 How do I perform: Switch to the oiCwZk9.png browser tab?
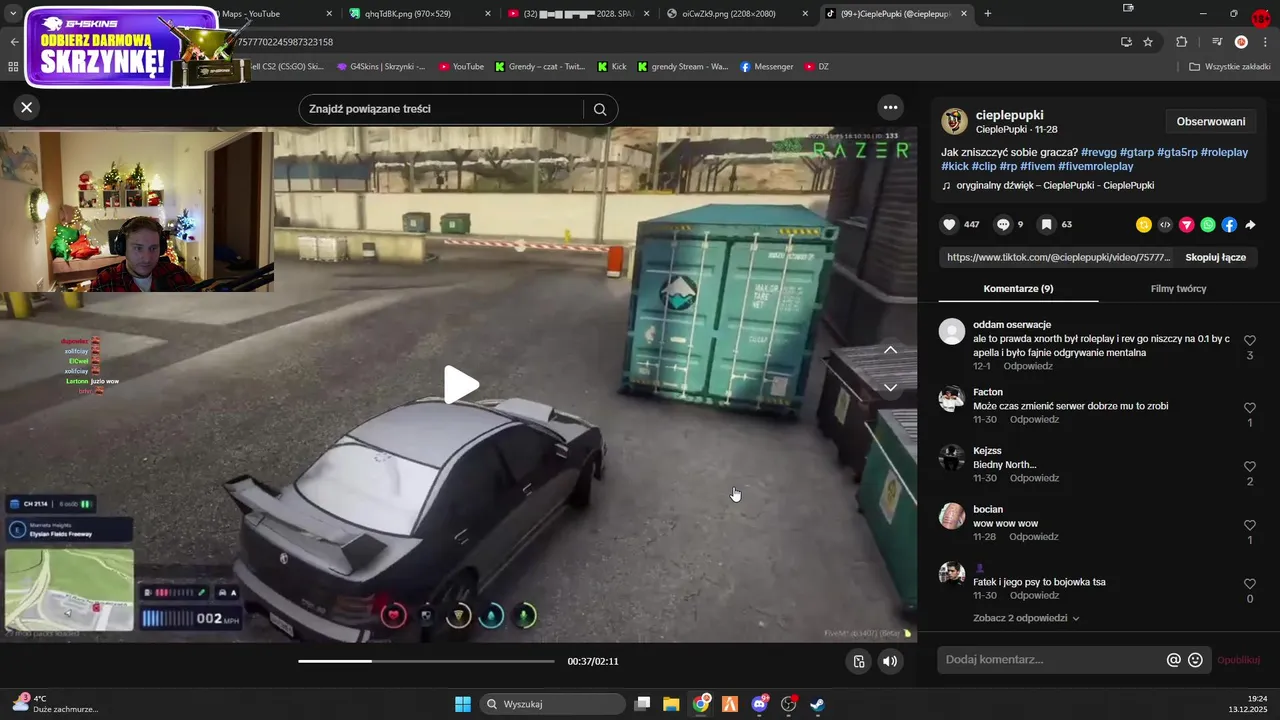pos(737,14)
